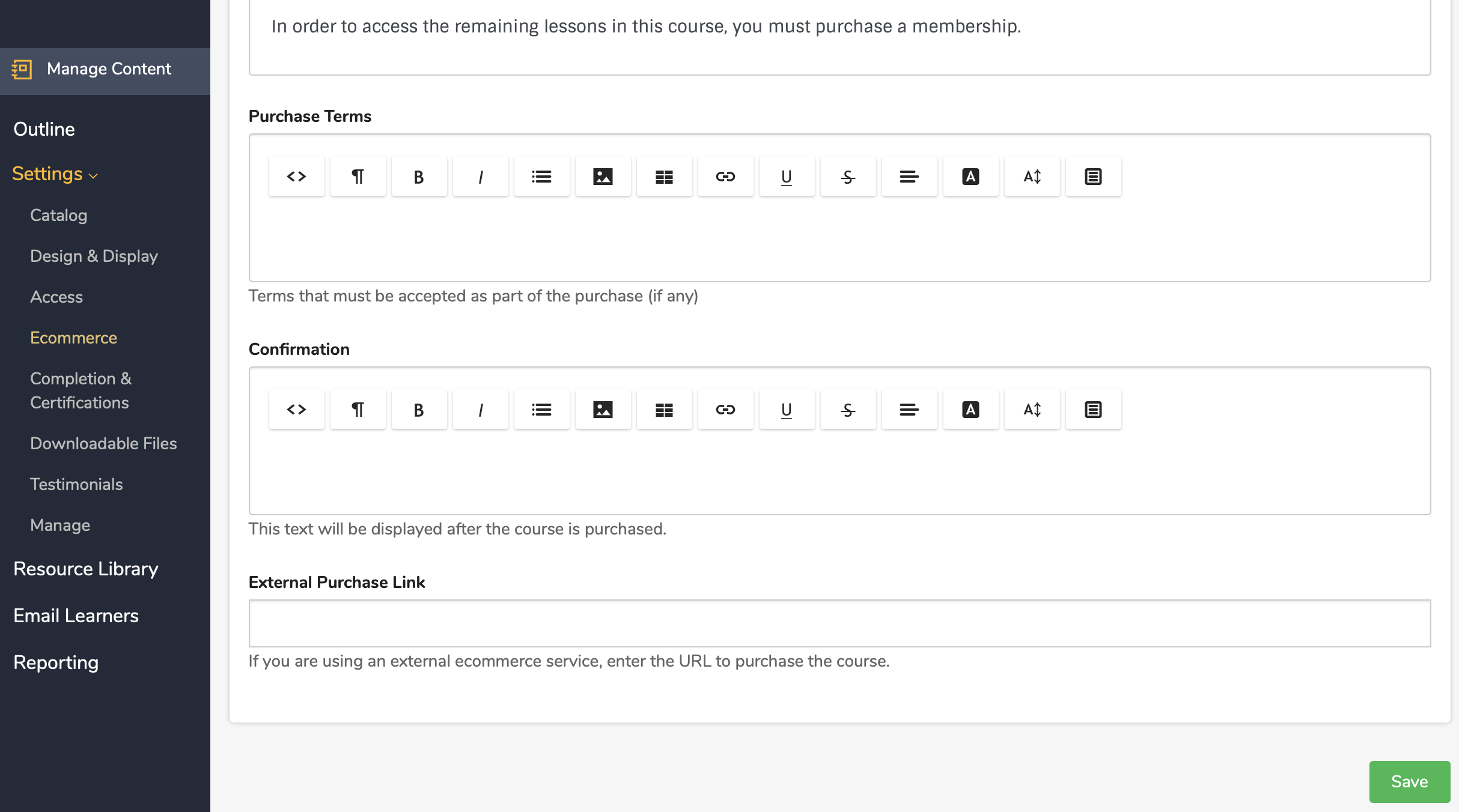Click the green Save button
Image resolution: width=1459 pixels, height=812 pixels.
click(x=1410, y=781)
